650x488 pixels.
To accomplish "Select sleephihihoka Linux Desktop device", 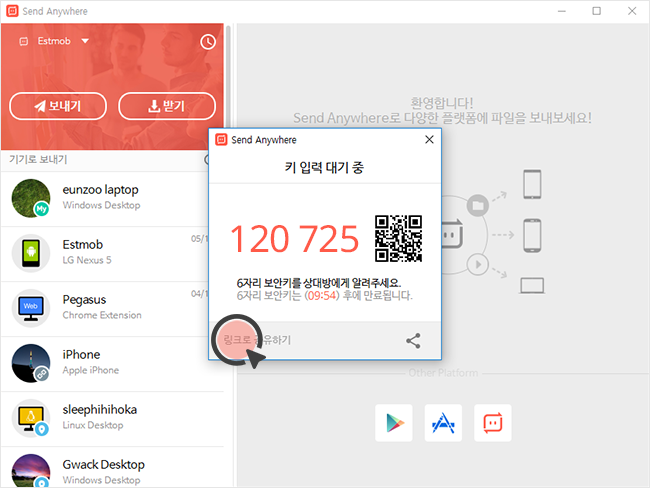I will click(112, 419).
